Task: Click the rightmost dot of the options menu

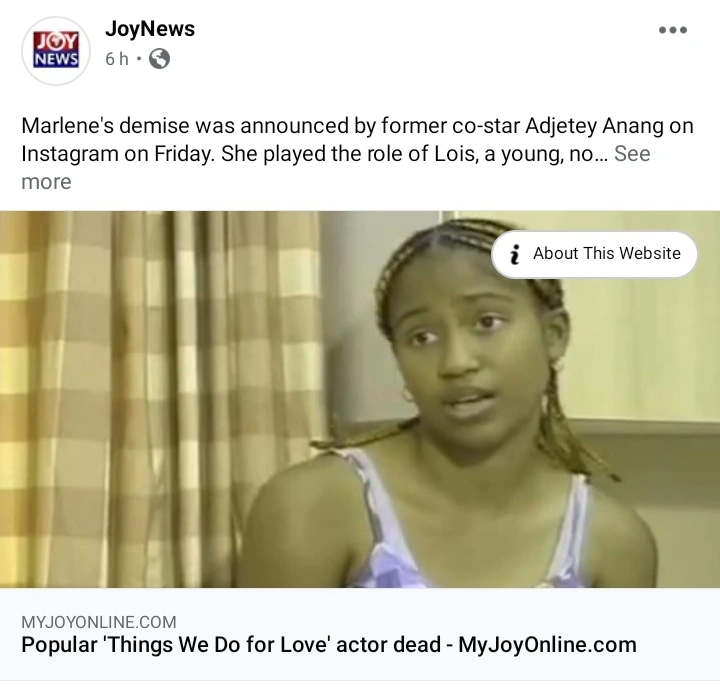Action: [x=683, y=30]
